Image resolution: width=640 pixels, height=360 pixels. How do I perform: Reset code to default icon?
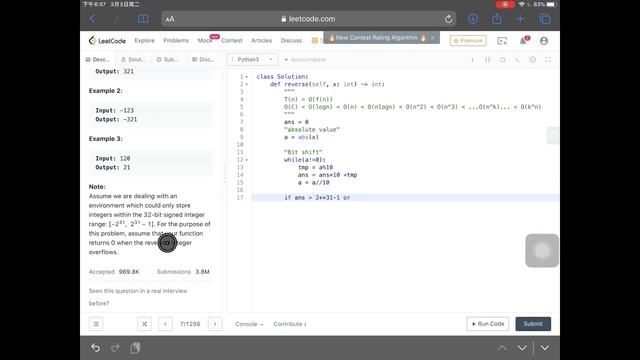pyautogui.click(x=502, y=60)
